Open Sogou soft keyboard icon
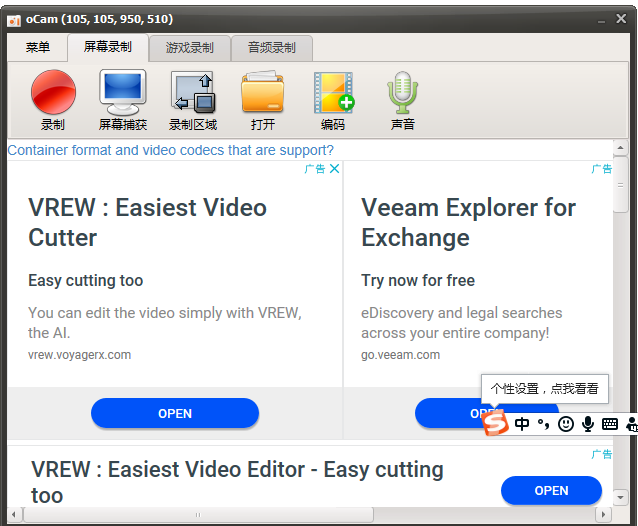This screenshot has height=526, width=638. (x=610, y=424)
